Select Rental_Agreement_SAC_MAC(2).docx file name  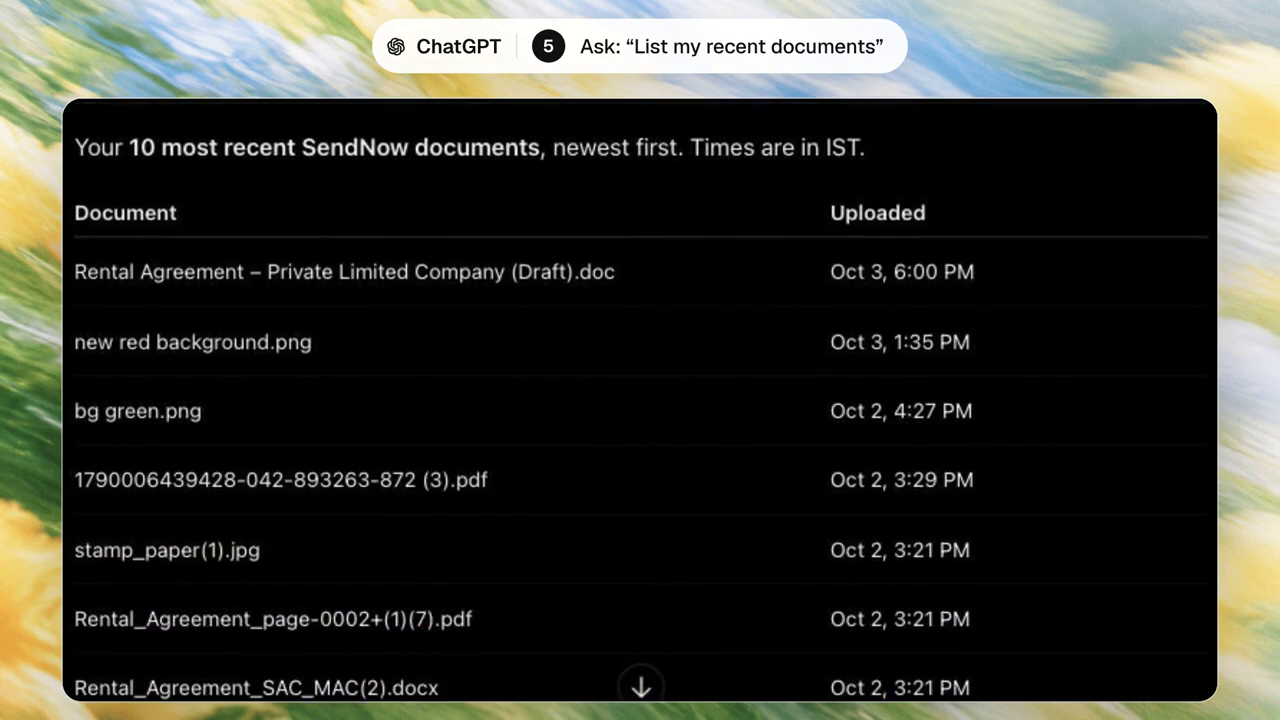pos(256,688)
